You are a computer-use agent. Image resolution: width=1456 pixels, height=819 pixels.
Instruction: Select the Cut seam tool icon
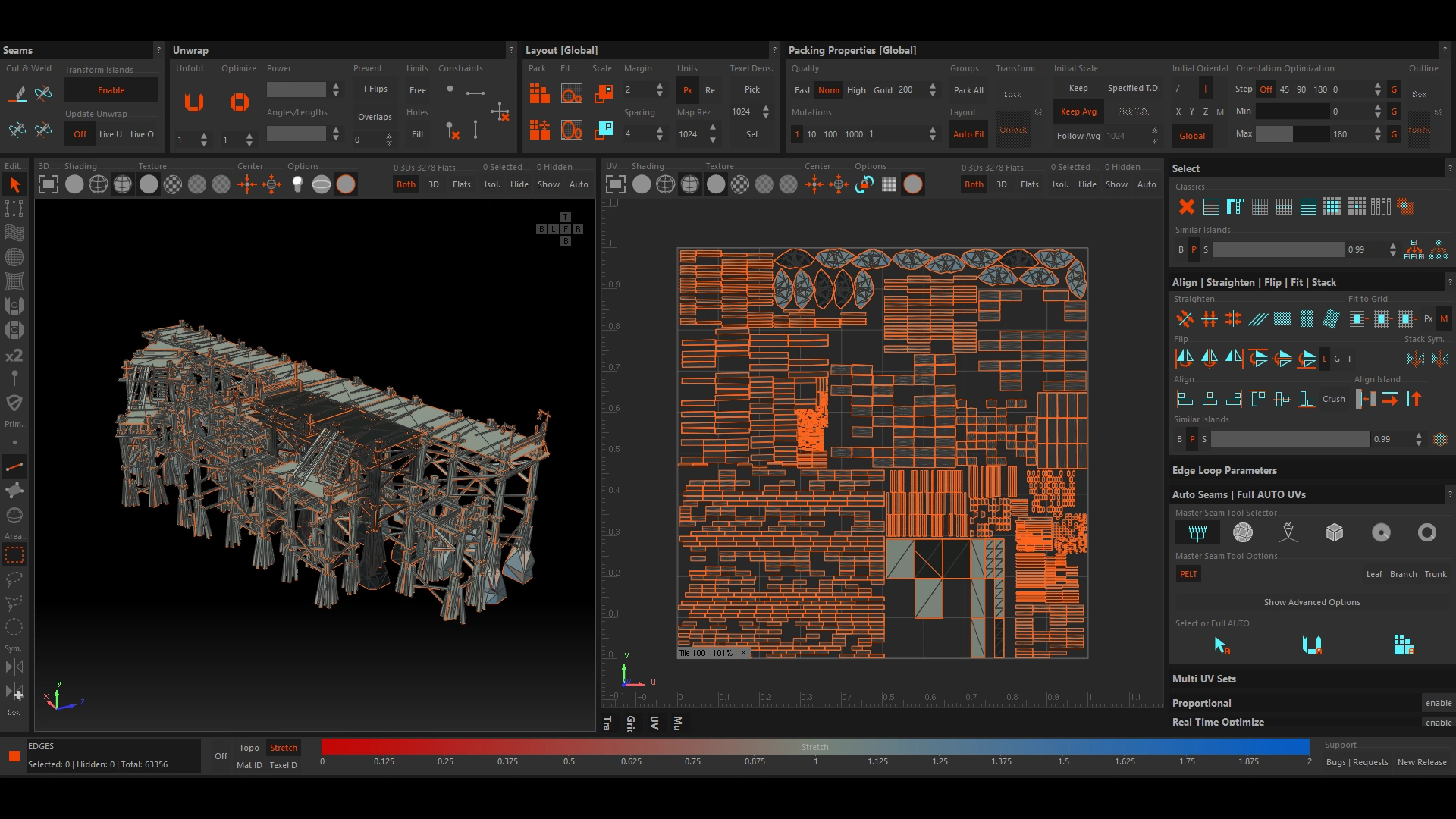18,93
